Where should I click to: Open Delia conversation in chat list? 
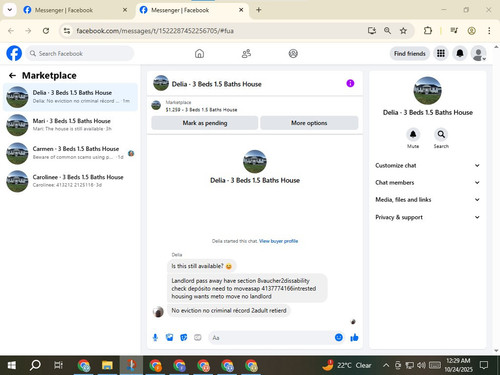(70, 97)
